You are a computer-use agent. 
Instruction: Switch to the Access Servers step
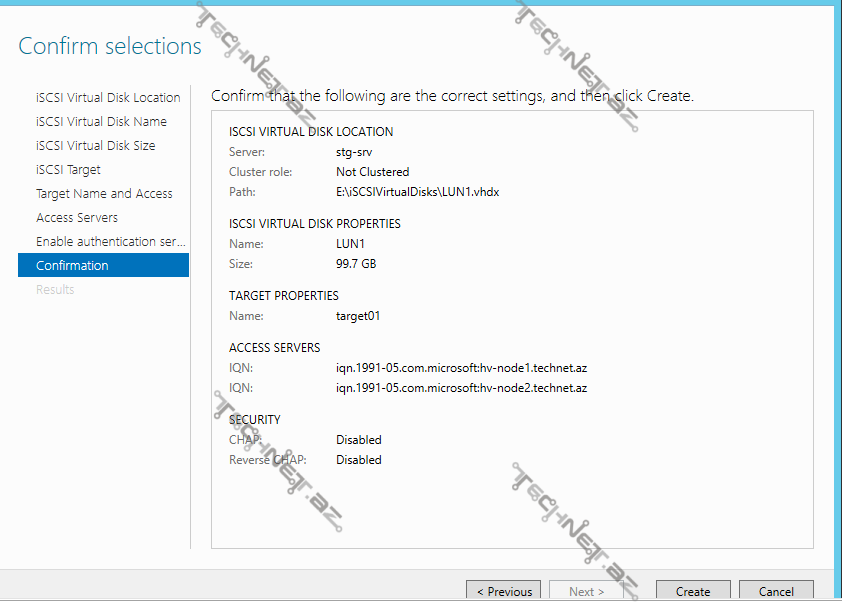point(77,217)
